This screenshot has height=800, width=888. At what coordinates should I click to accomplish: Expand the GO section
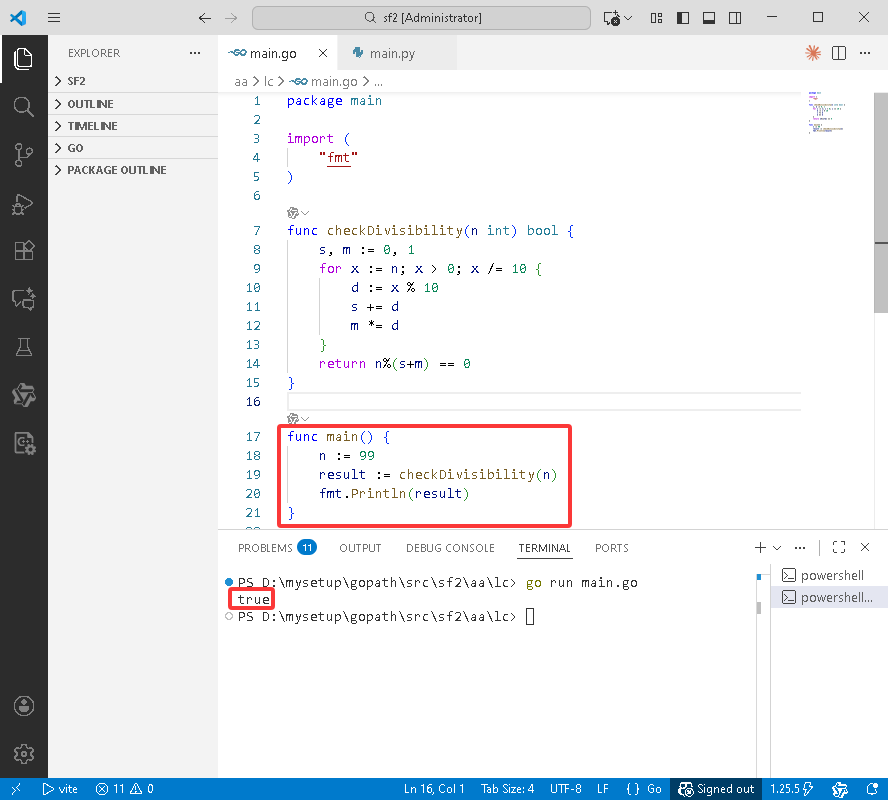point(133,148)
